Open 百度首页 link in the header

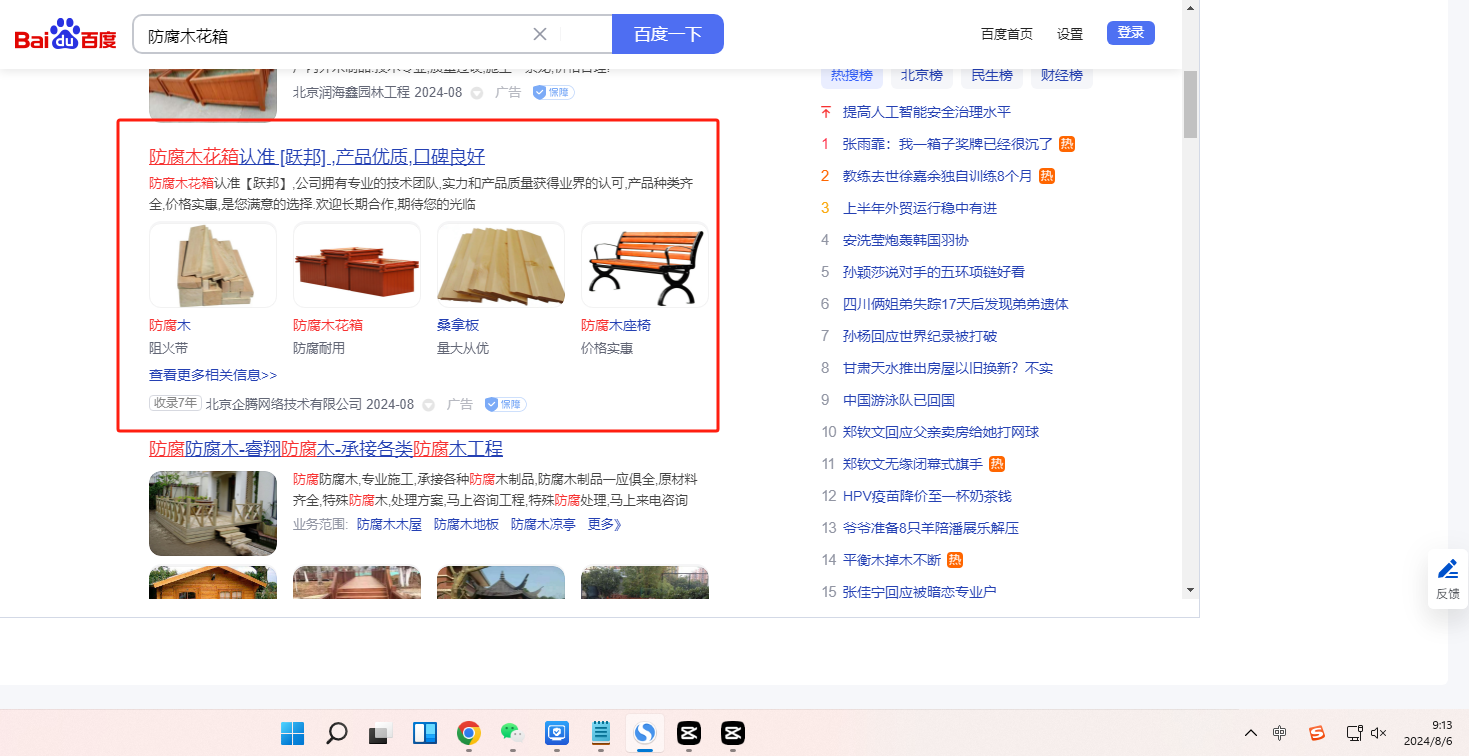click(x=1007, y=34)
